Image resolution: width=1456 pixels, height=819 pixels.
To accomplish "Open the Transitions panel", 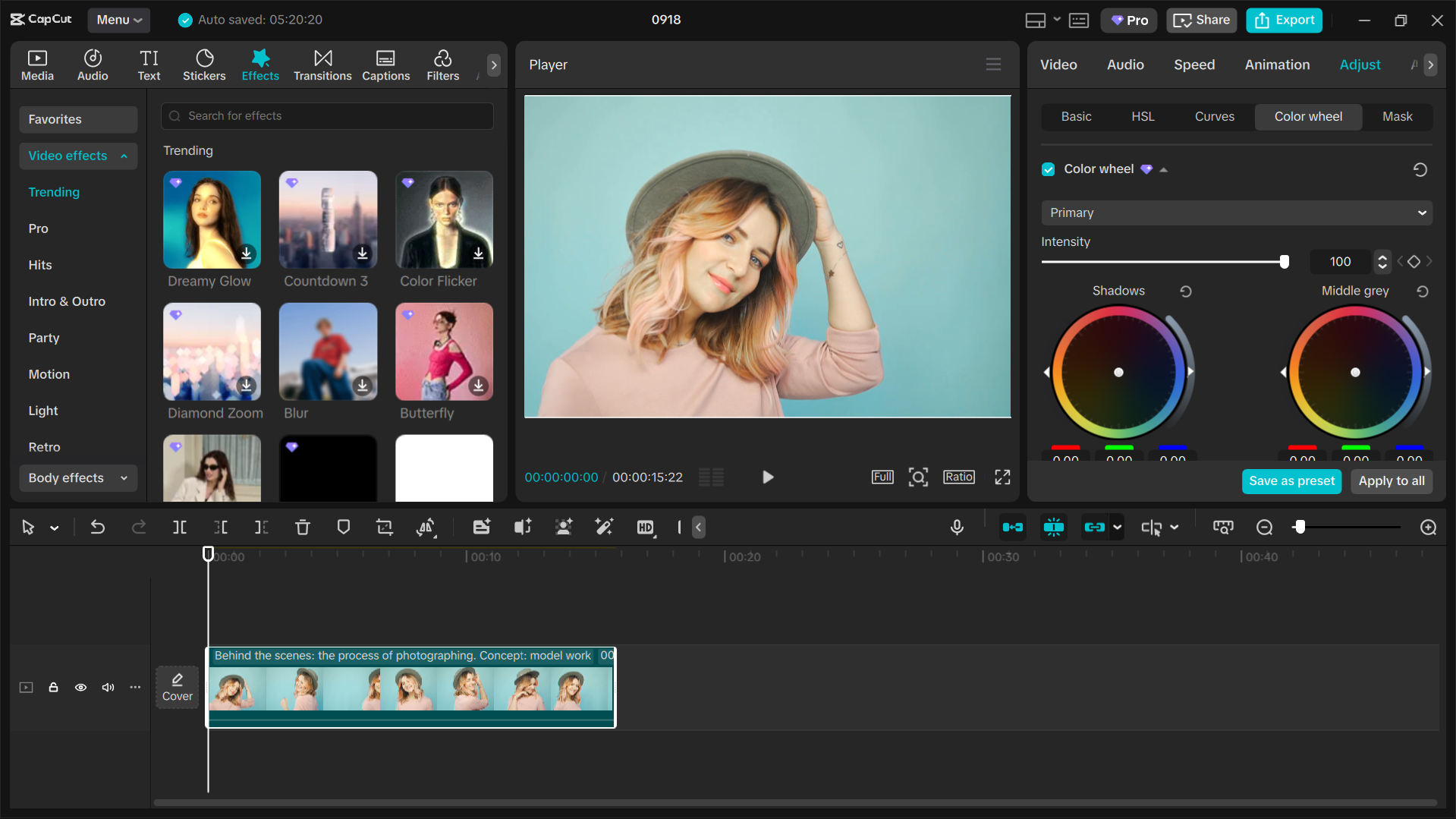I will [322, 65].
